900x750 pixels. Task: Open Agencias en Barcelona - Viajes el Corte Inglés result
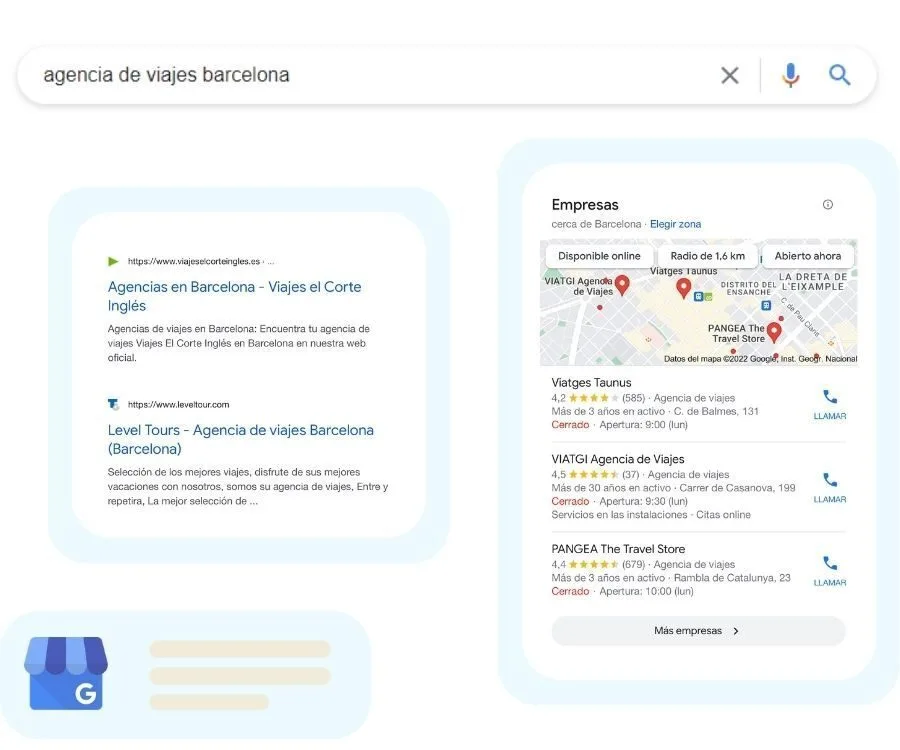point(234,296)
